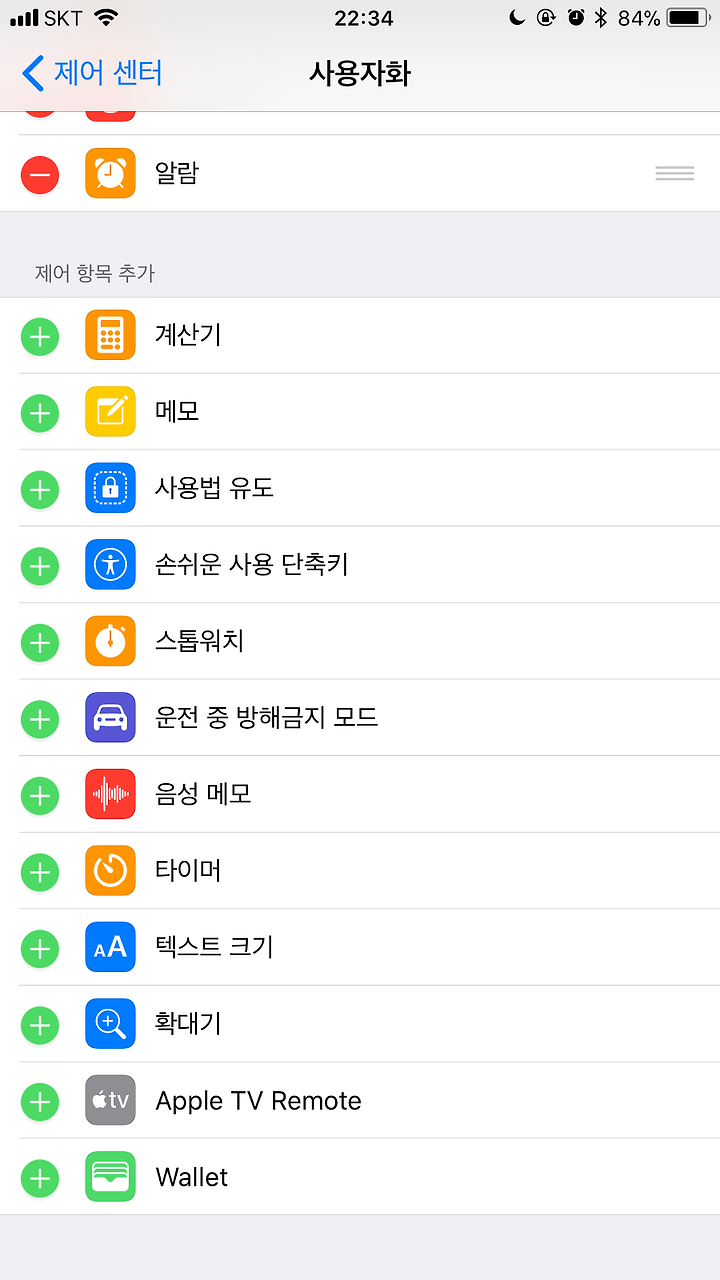Tap the 확대기 magnifier icon
Screen dimensions: 720x1280
coord(110,1023)
